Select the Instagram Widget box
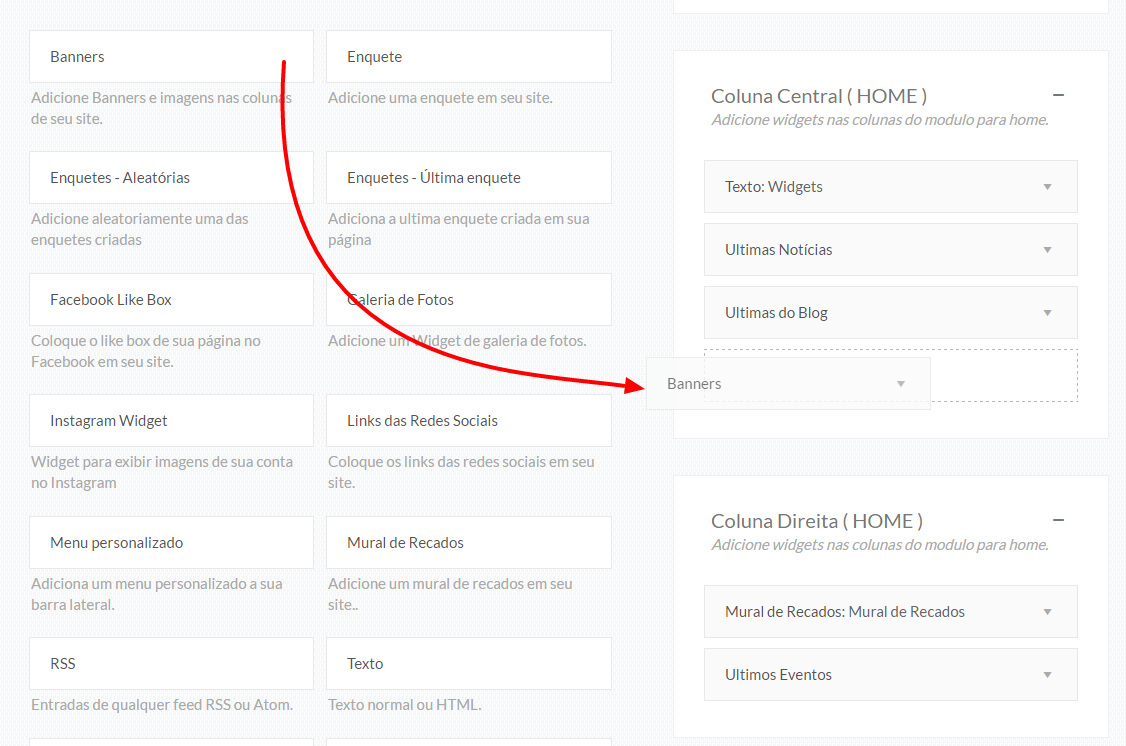This screenshot has height=746, width=1126. 171,421
